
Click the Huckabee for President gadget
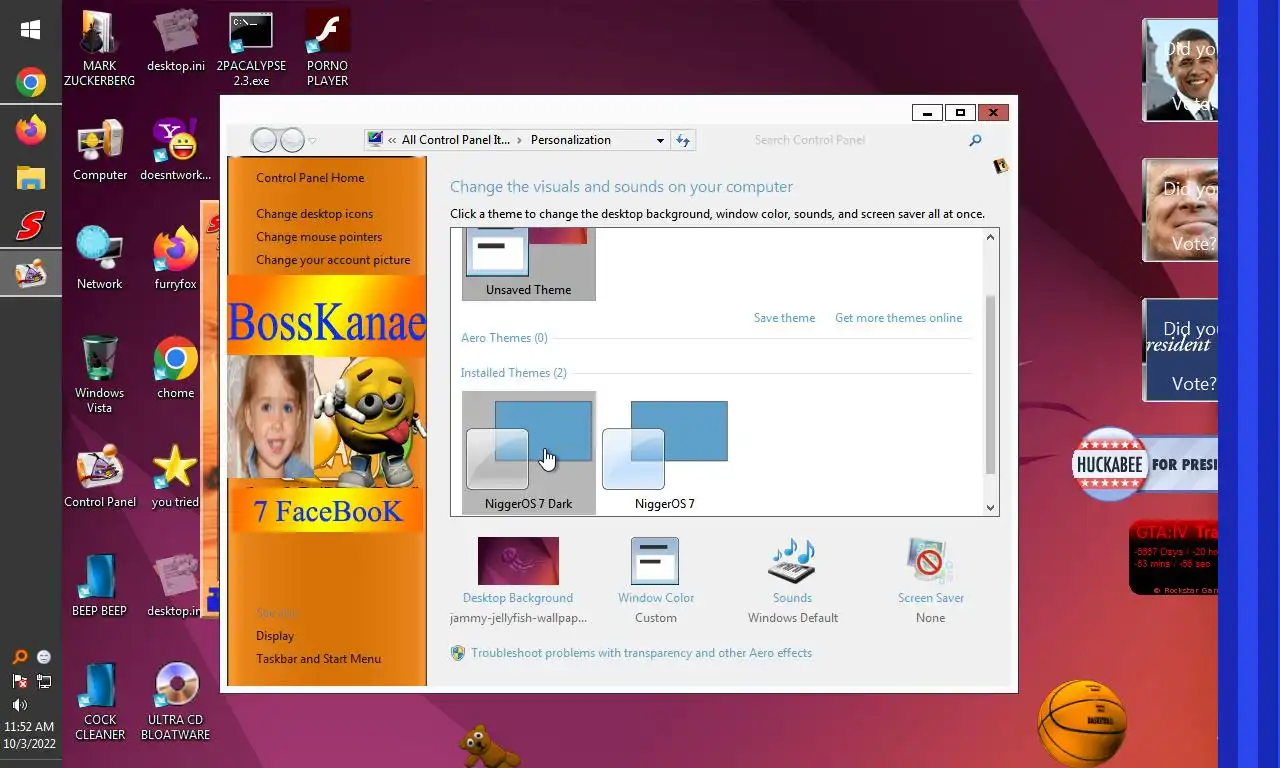pos(1144,464)
